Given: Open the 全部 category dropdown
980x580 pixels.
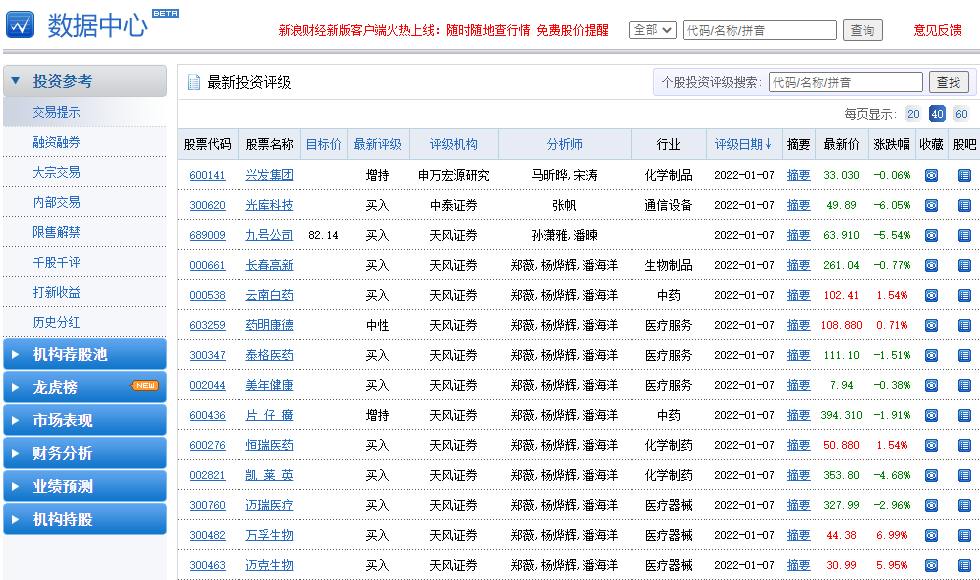Looking at the screenshot, I should point(652,30).
